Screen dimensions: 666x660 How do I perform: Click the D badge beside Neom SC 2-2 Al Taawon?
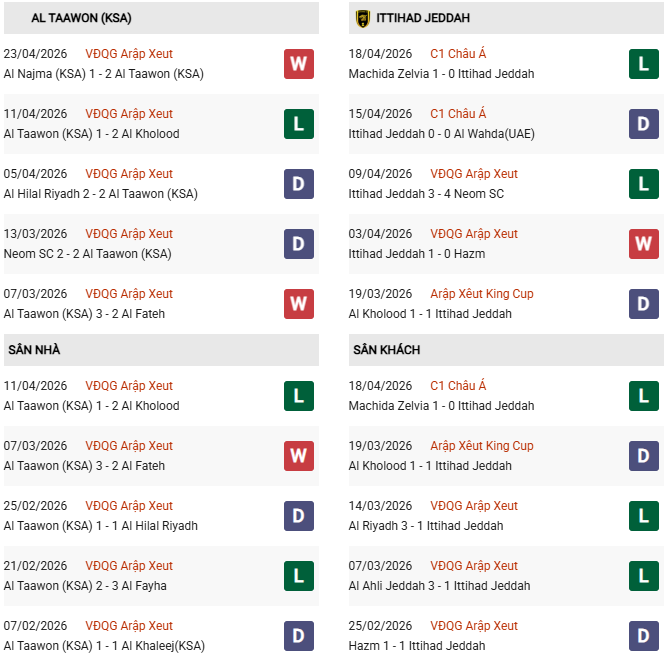click(299, 244)
